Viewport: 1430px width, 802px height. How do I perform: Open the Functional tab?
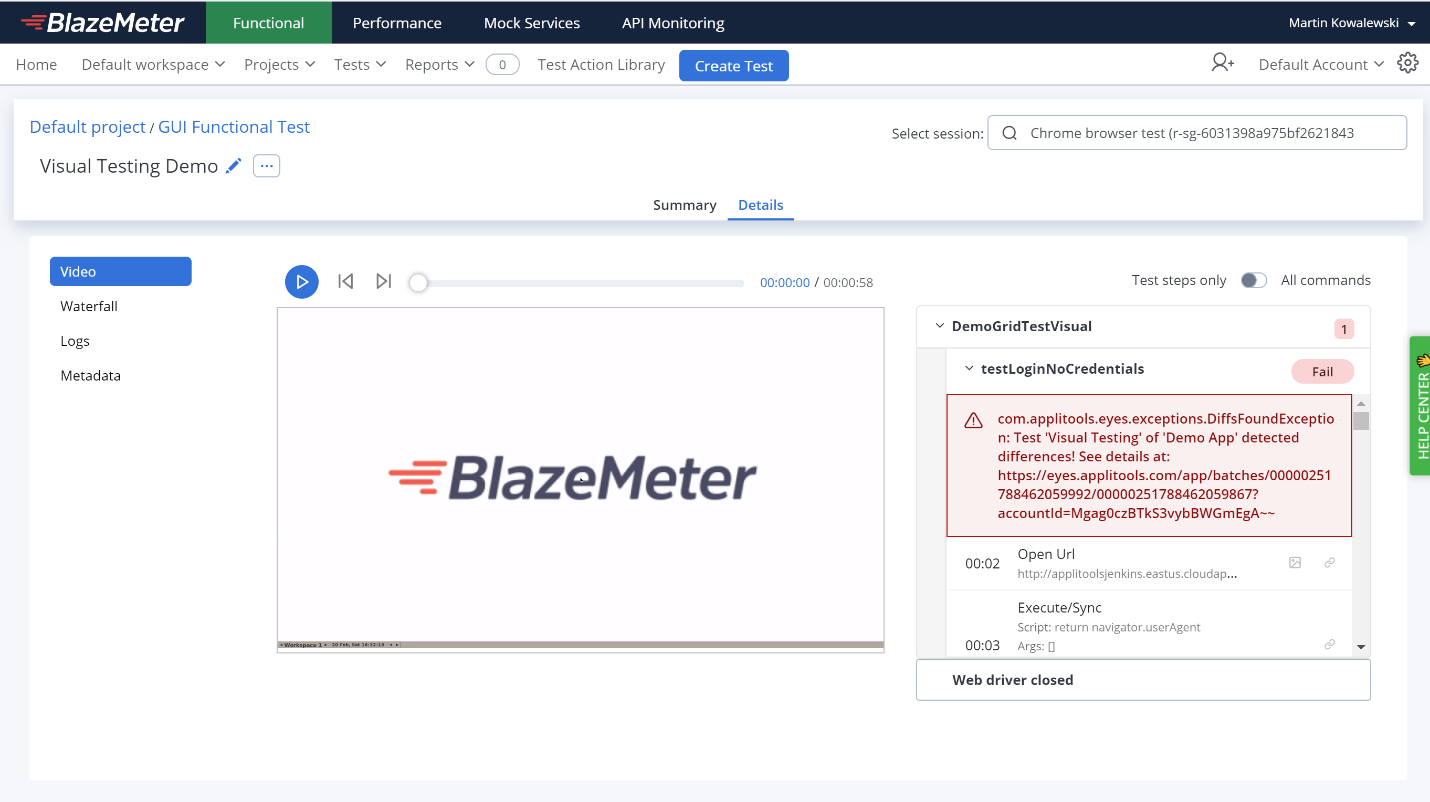[x=269, y=22]
